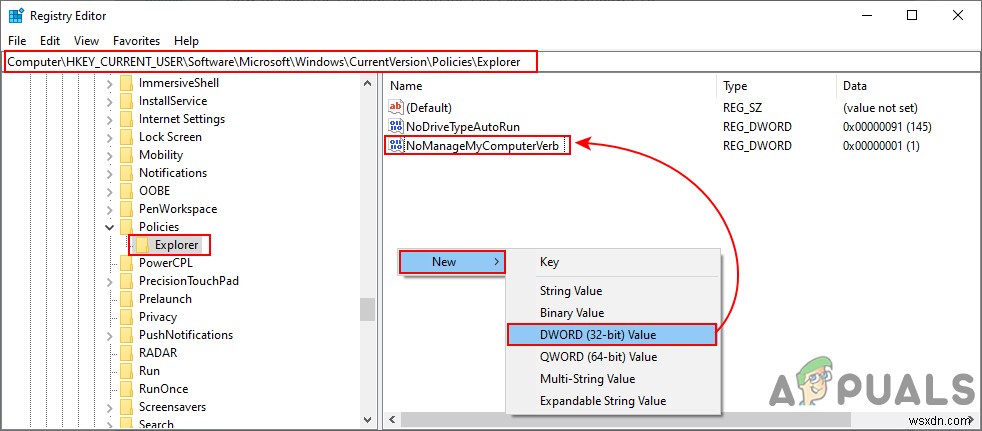The height and width of the screenshot is (431, 982).
Task: Click the Prelaunch folder icon
Action: point(127,299)
